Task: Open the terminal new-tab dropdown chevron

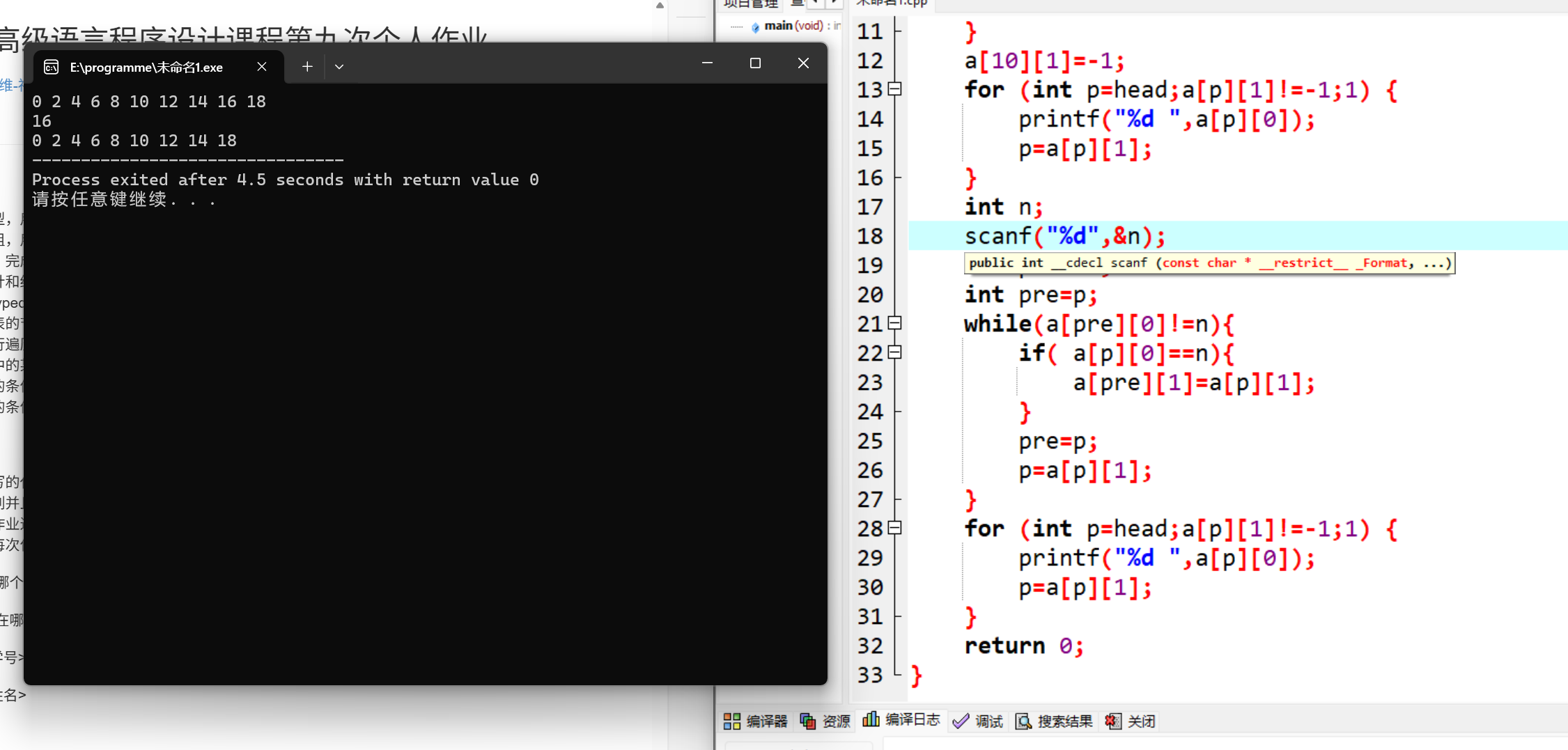Action: [339, 67]
